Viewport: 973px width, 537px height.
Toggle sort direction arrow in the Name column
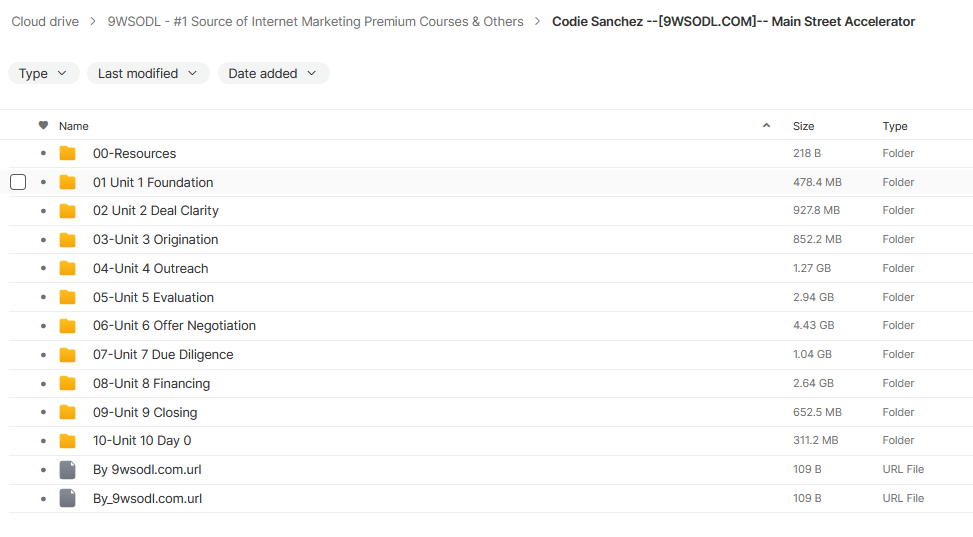point(767,126)
